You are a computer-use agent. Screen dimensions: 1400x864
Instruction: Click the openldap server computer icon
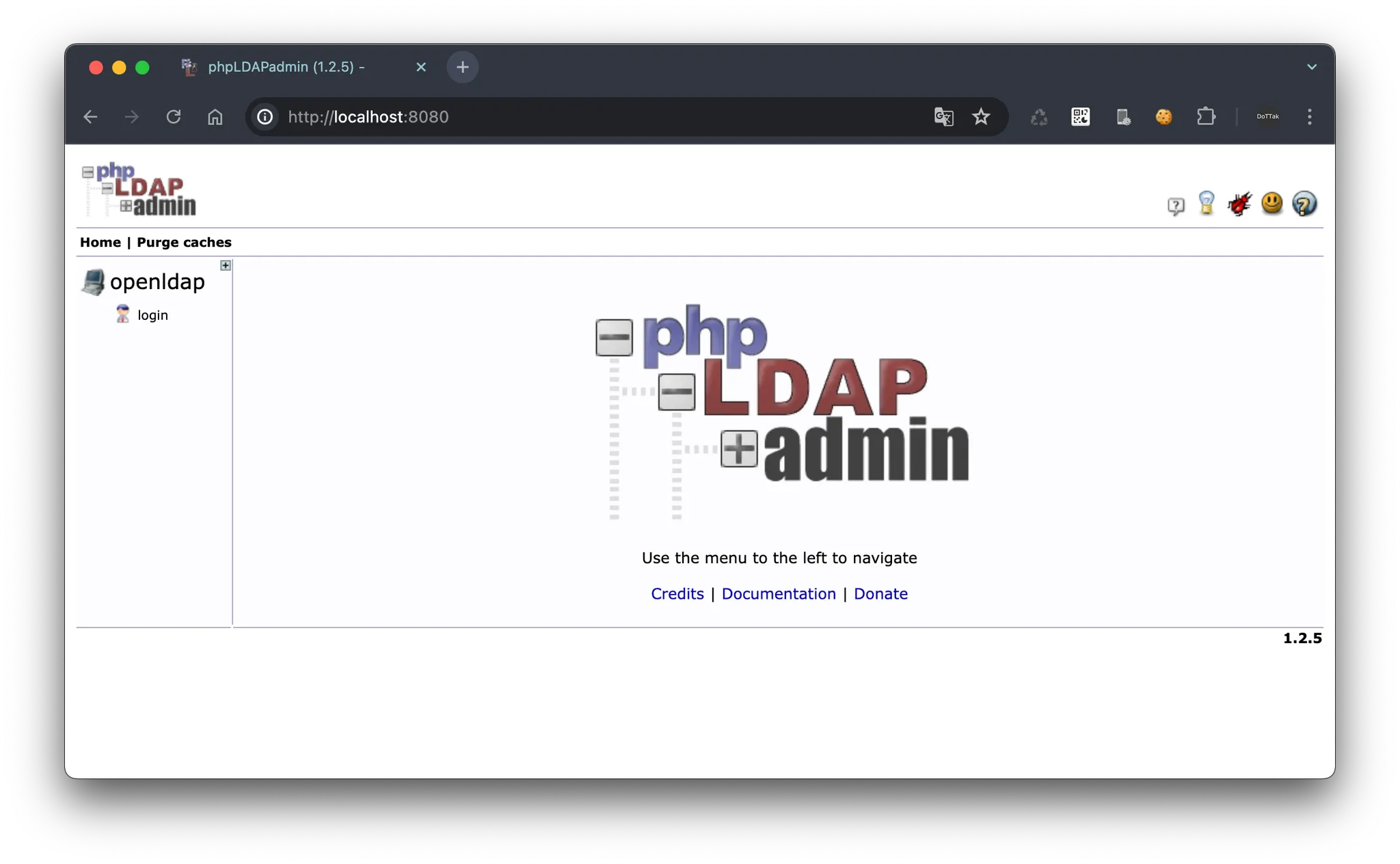pos(93,282)
